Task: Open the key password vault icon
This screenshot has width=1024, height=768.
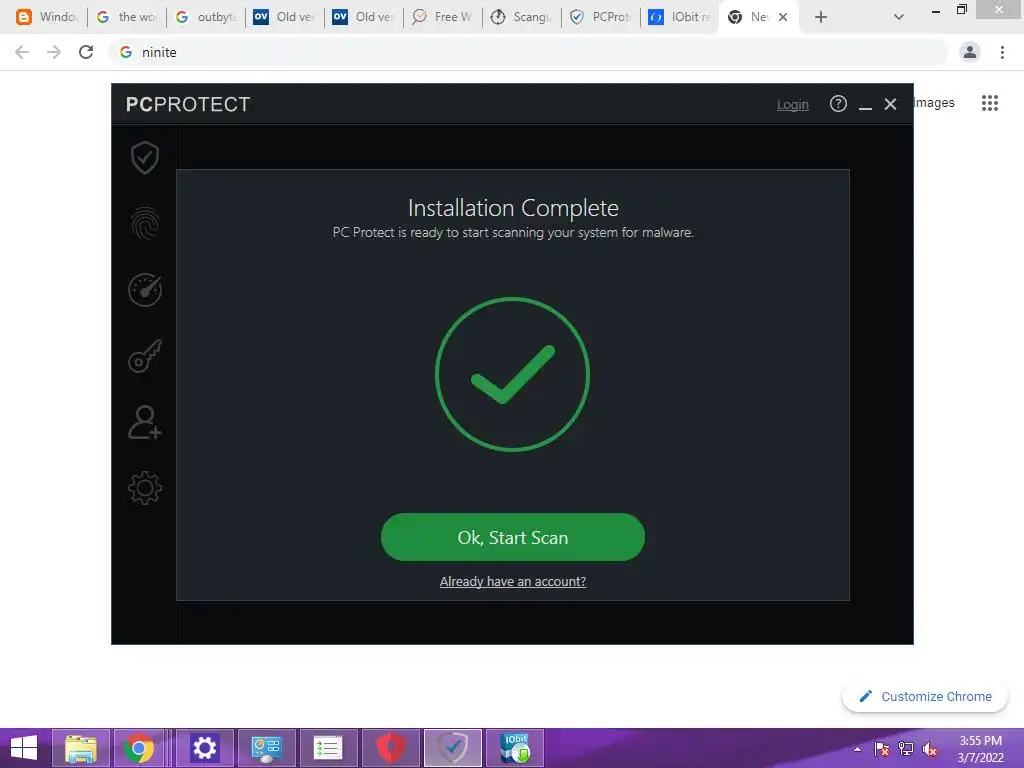Action: pos(144,356)
